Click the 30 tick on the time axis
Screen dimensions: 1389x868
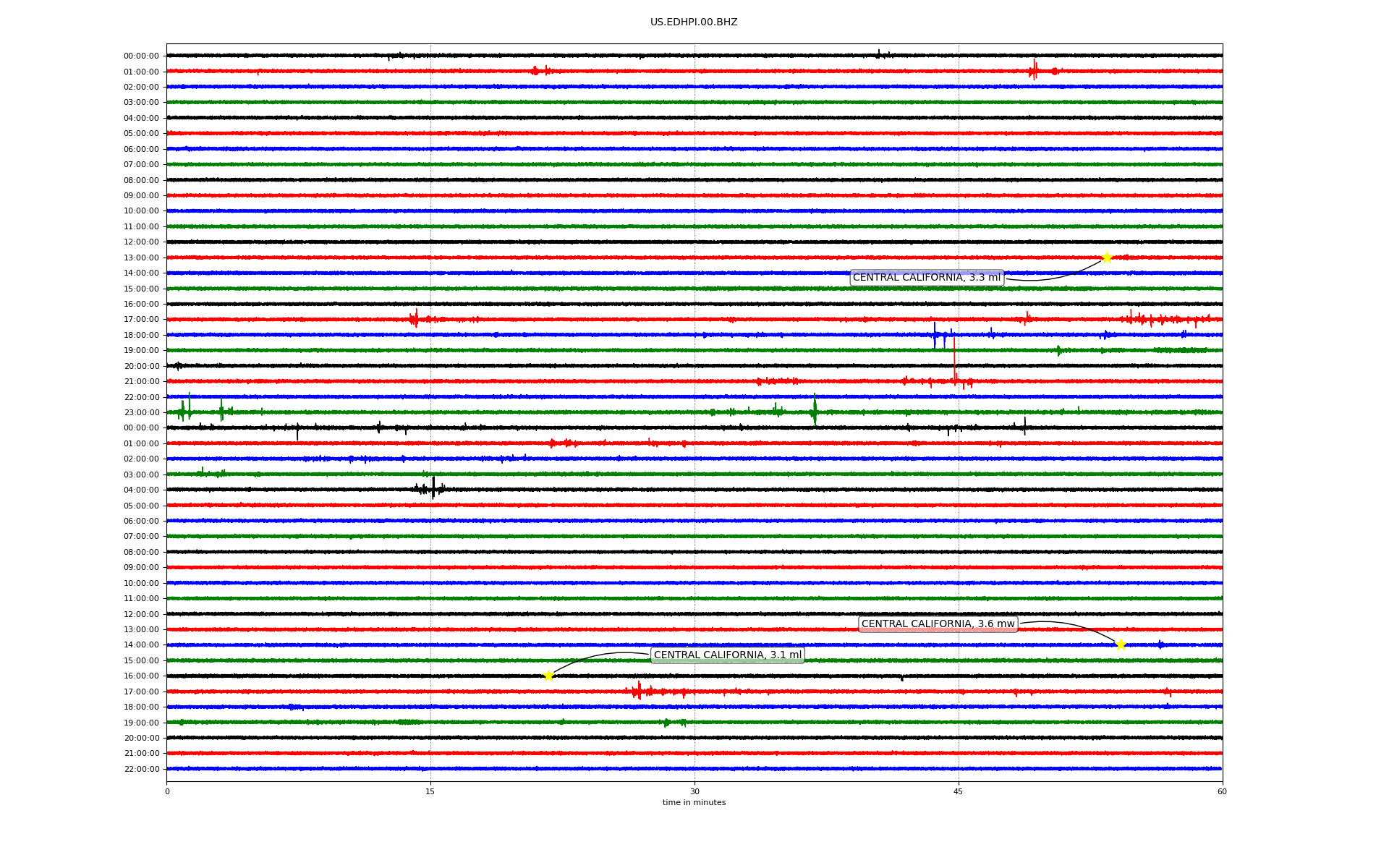694,791
